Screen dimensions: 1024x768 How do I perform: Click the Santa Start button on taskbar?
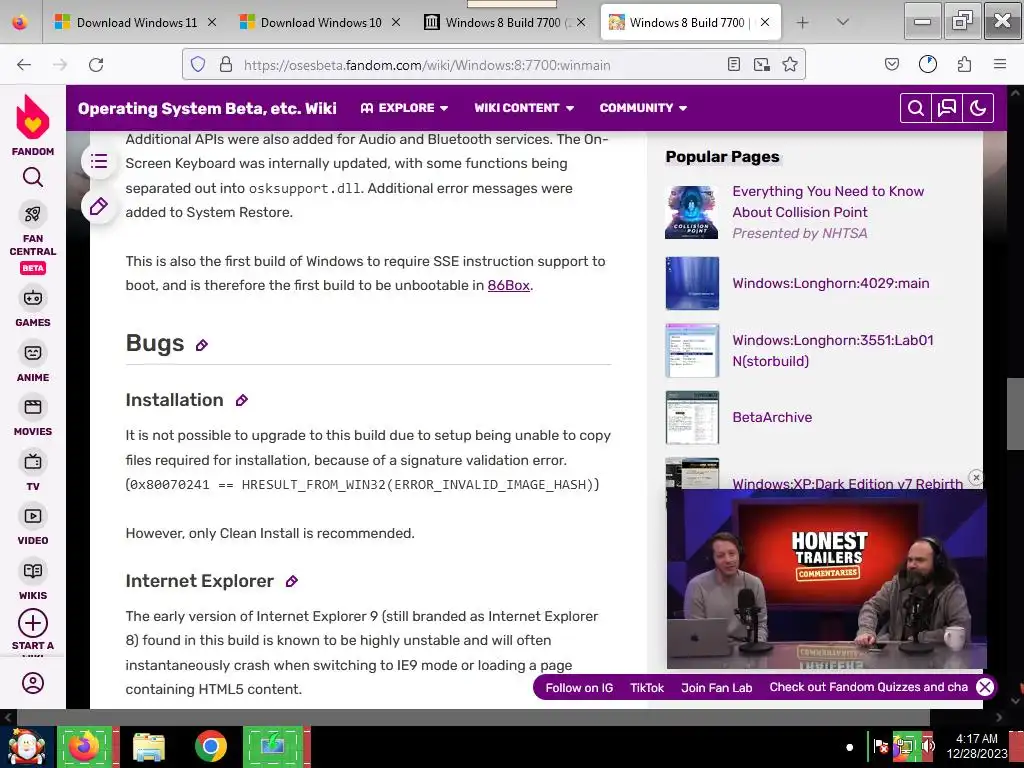tap(26, 746)
